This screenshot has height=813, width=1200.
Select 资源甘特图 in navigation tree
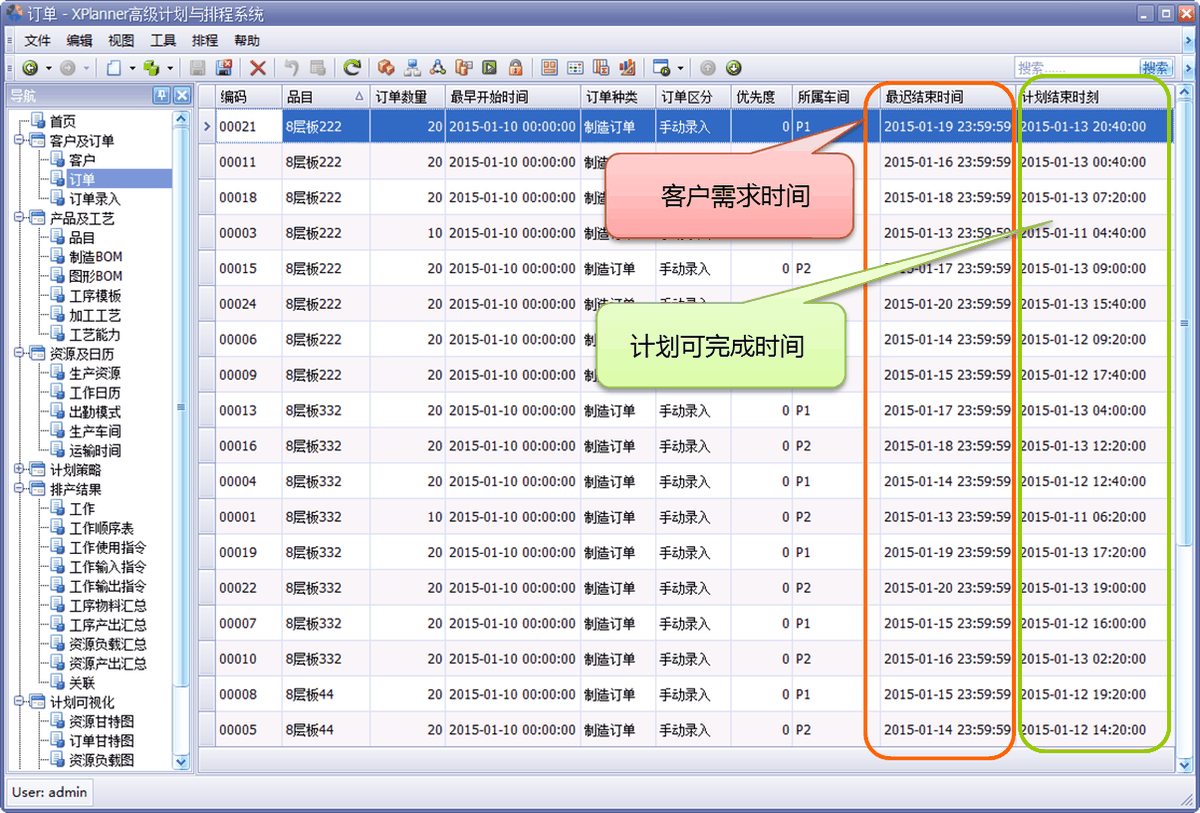click(x=101, y=722)
